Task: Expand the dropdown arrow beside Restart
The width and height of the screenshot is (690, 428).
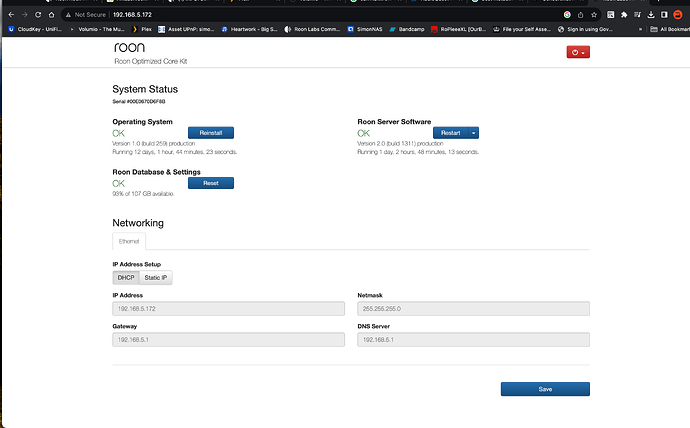Action: (x=473, y=133)
